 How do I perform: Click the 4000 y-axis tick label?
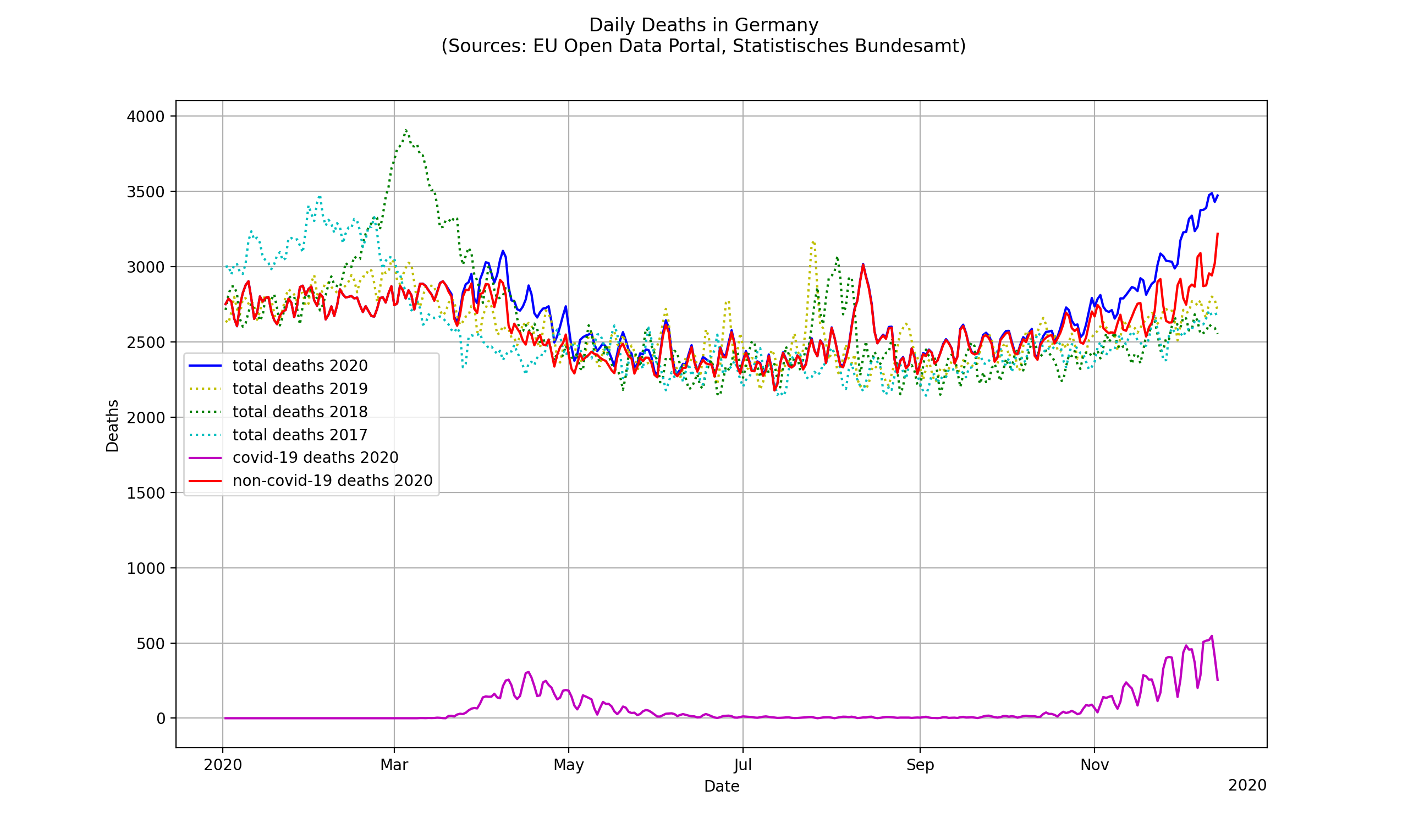point(146,117)
